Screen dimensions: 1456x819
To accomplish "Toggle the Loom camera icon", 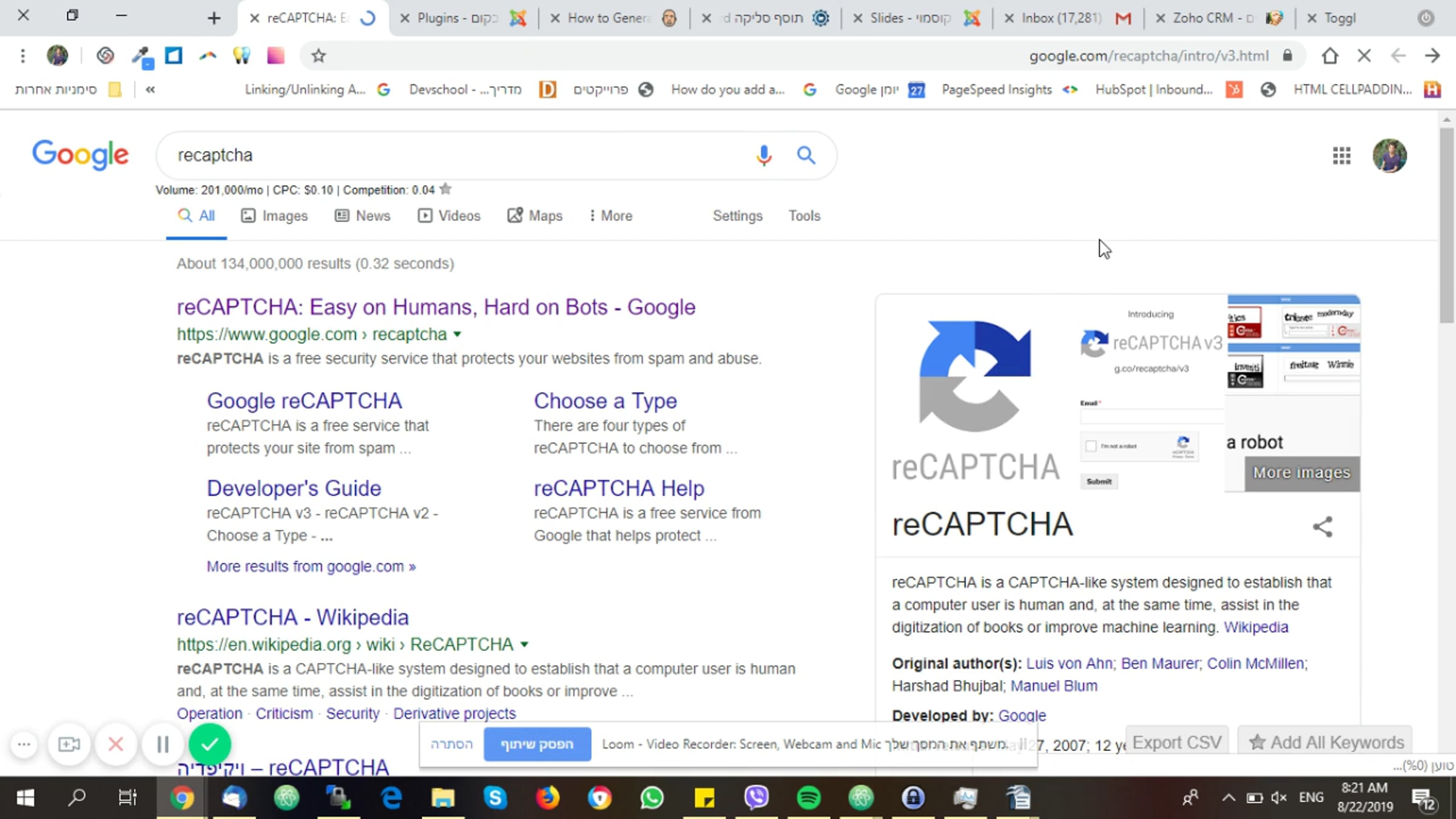I will [69, 744].
